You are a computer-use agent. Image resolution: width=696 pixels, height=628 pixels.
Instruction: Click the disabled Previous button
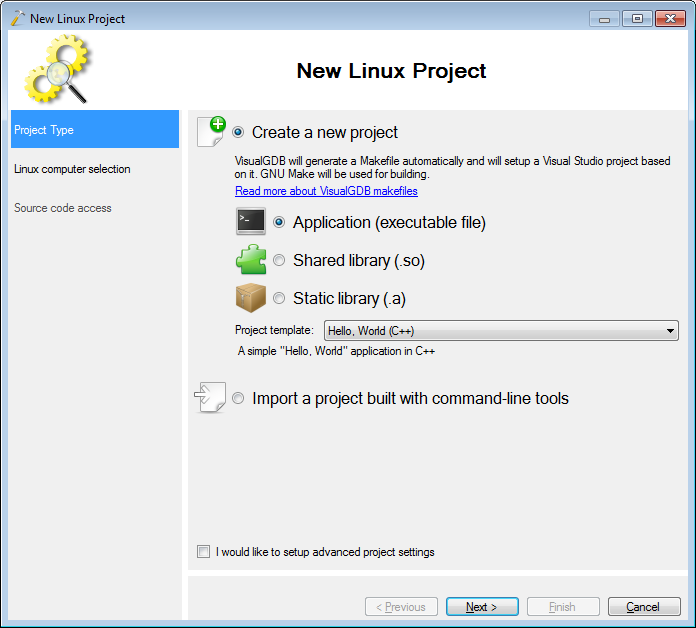pyautogui.click(x=401, y=607)
